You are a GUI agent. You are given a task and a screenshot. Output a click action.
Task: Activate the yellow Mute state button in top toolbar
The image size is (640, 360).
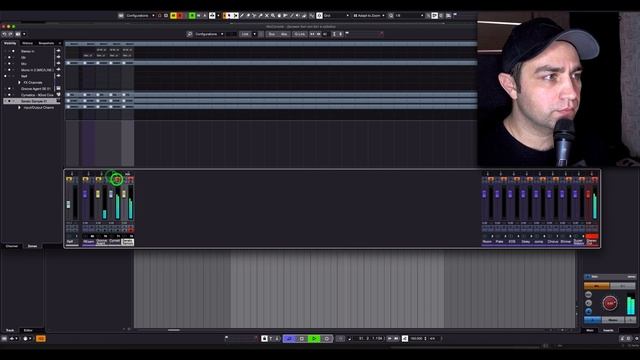tap(173, 16)
